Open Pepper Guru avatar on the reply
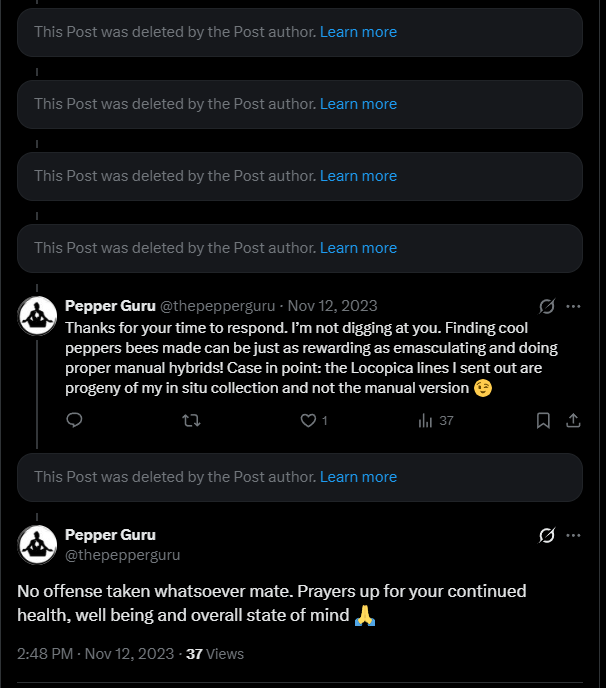 tap(37, 316)
